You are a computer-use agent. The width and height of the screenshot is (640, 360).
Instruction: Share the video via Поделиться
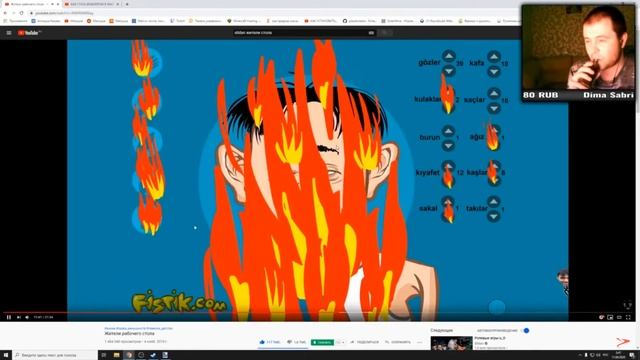[x=364, y=342]
